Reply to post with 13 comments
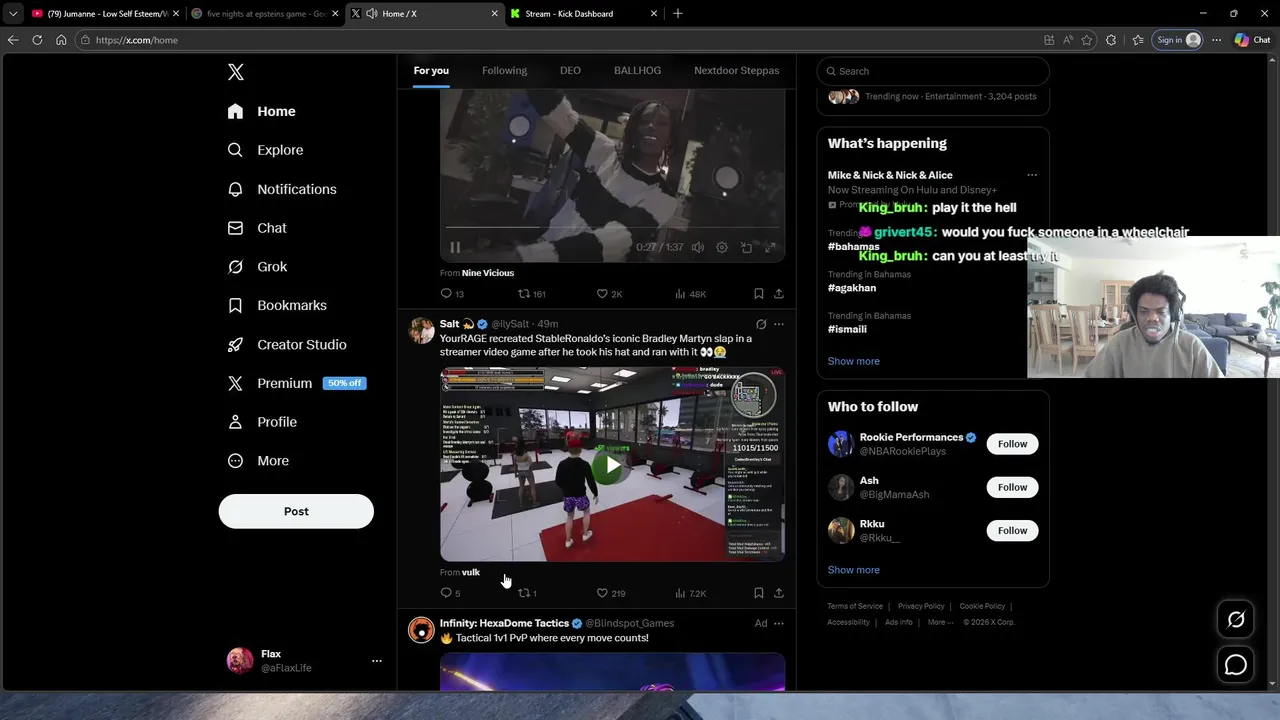The image size is (1280, 720). pos(452,294)
